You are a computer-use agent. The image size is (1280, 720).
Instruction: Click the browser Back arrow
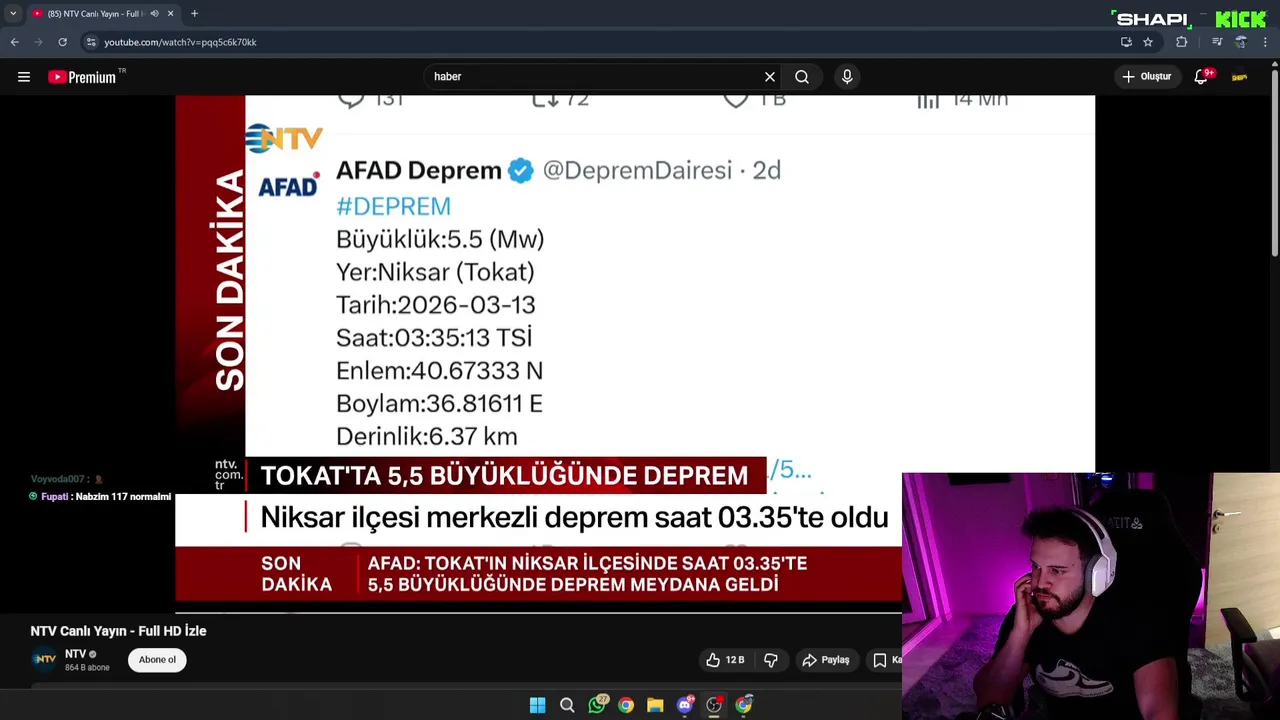point(14,42)
